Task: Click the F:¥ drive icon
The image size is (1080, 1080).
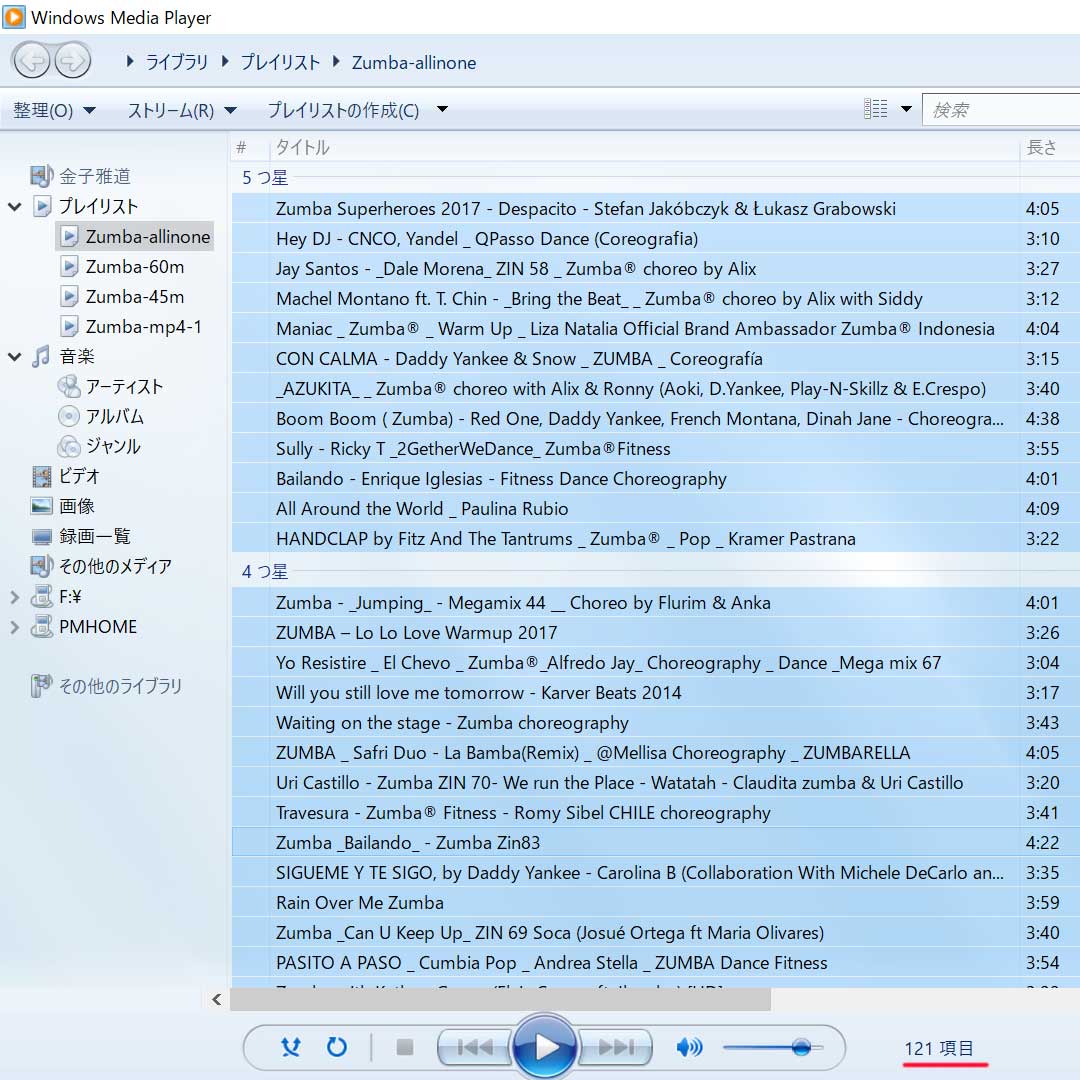Action: click(x=41, y=596)
